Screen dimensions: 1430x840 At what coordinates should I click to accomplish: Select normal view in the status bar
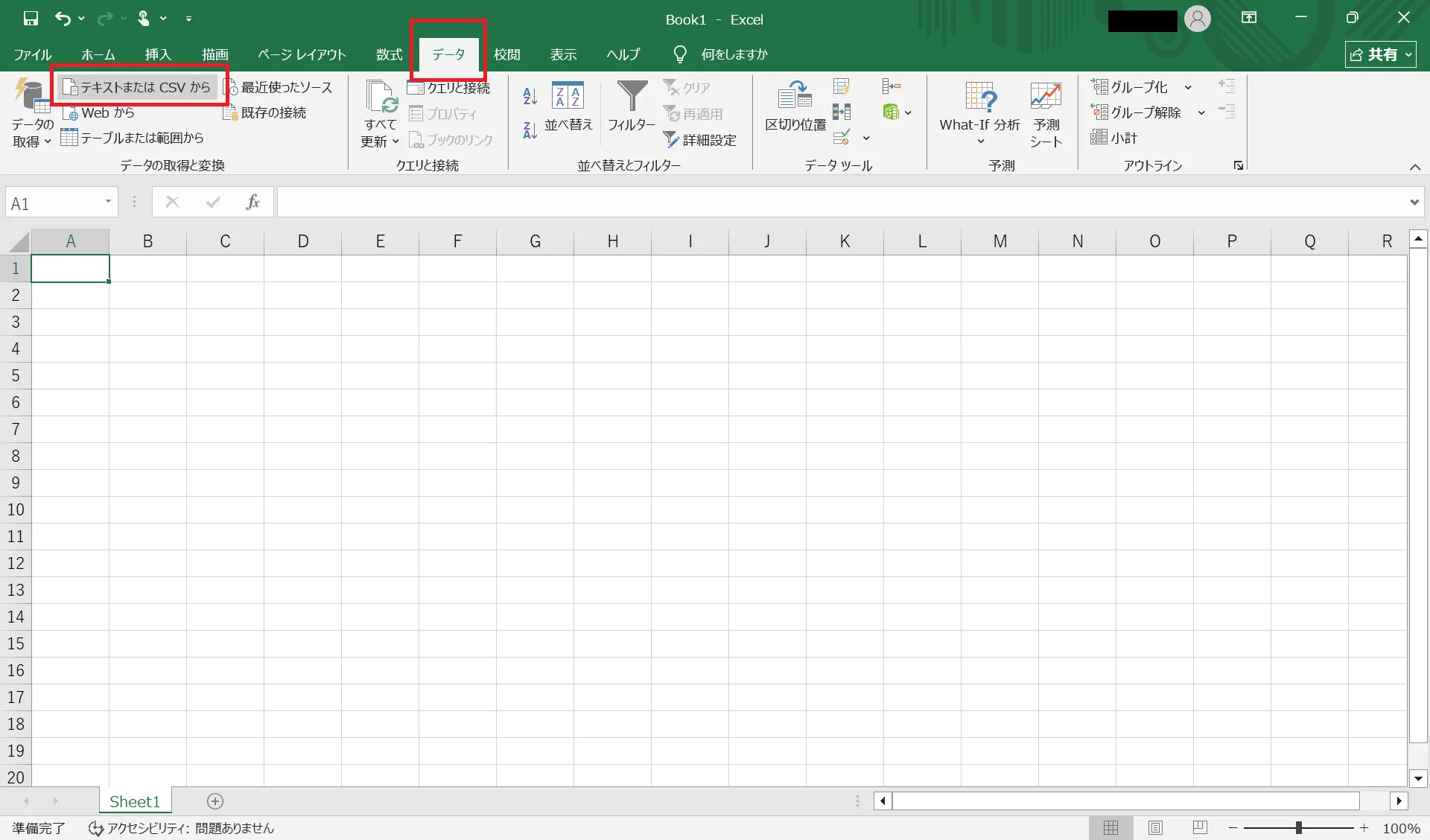pyautogui.click(x=1110, y=827)
